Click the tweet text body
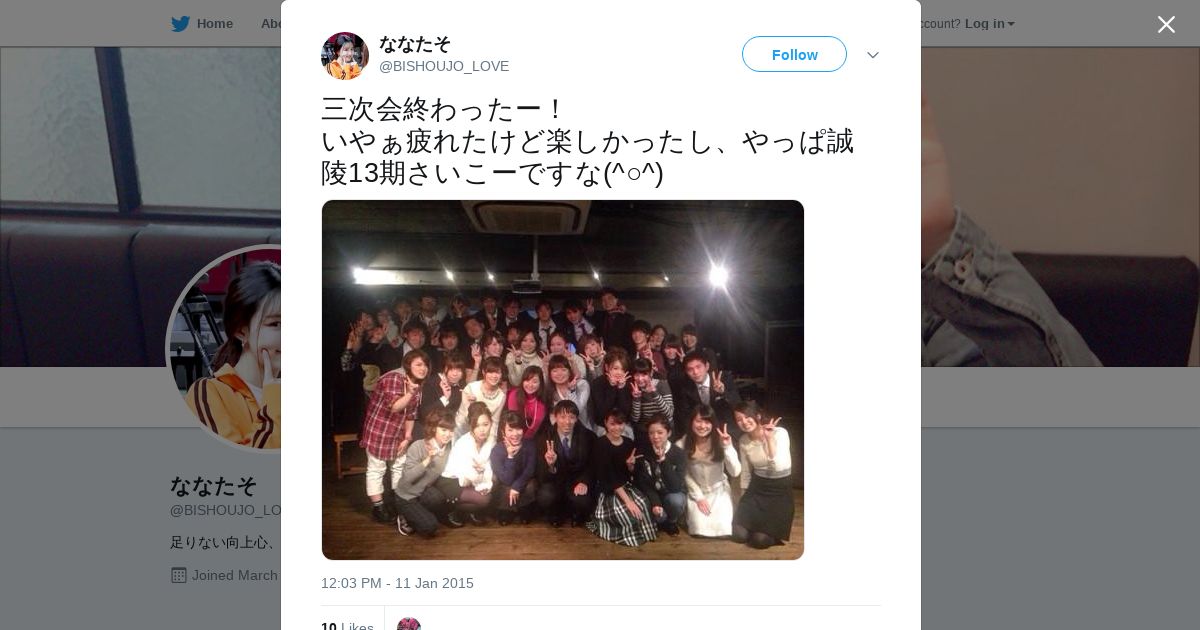This screenshot has height=630, width=1200. coord(587,141)
